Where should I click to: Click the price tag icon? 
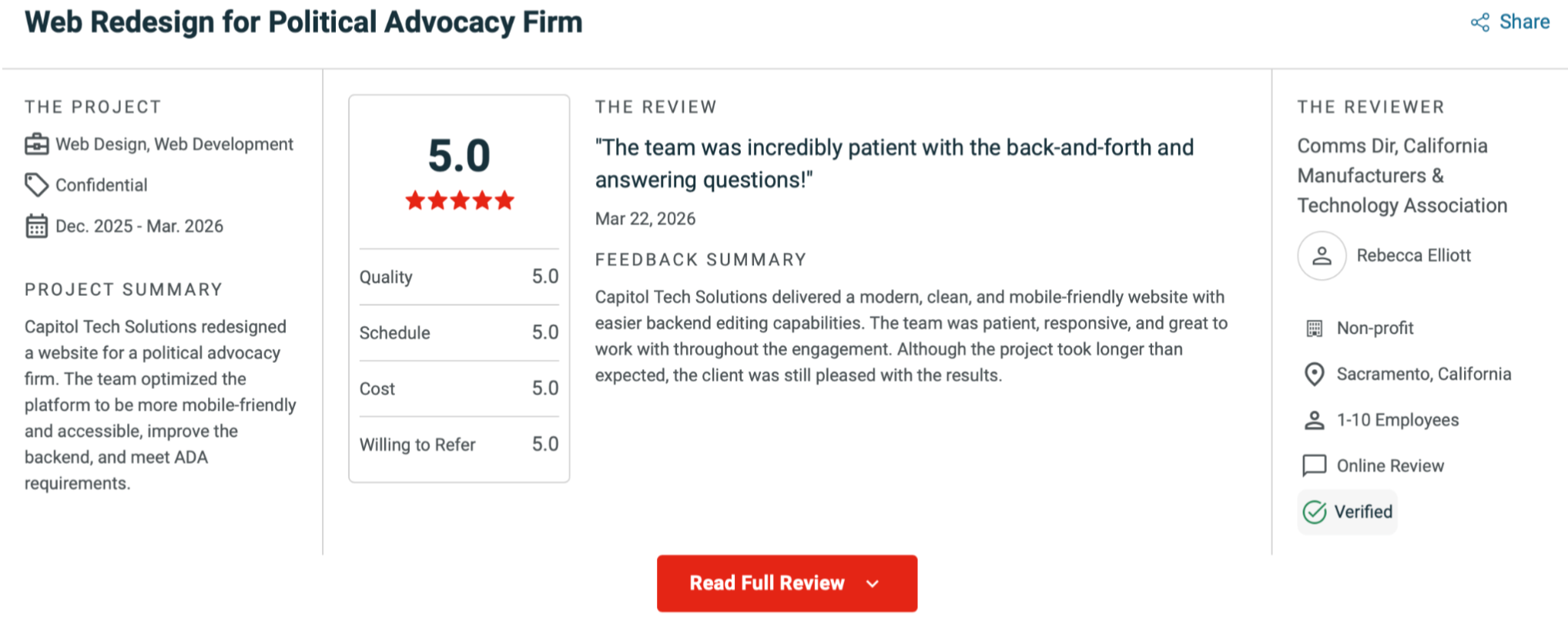(x=36, y=185)
